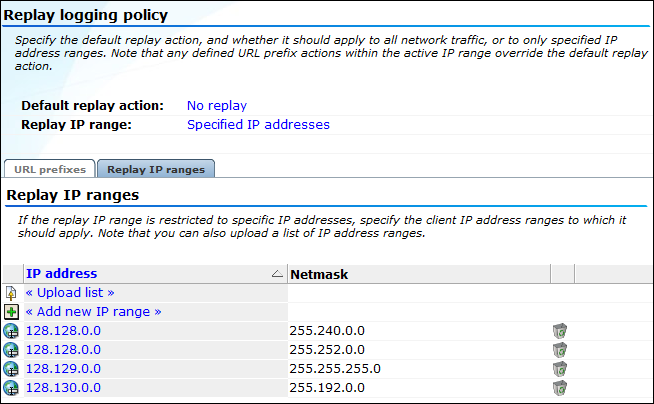Click the globe icon for 128.129.0.0 row
The height and width of the screenshot is (404, 654).
point(11,369)
